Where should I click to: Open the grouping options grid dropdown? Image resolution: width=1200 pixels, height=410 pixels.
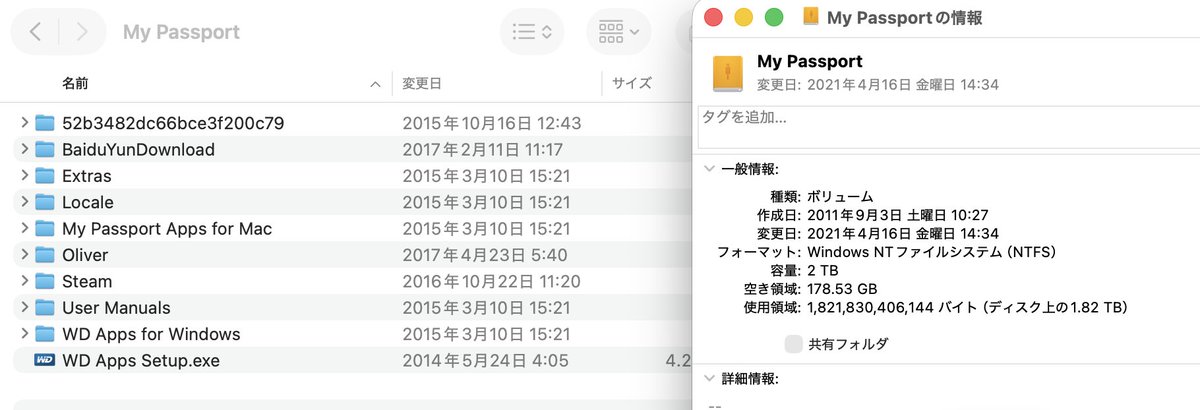tap(619, 32)
